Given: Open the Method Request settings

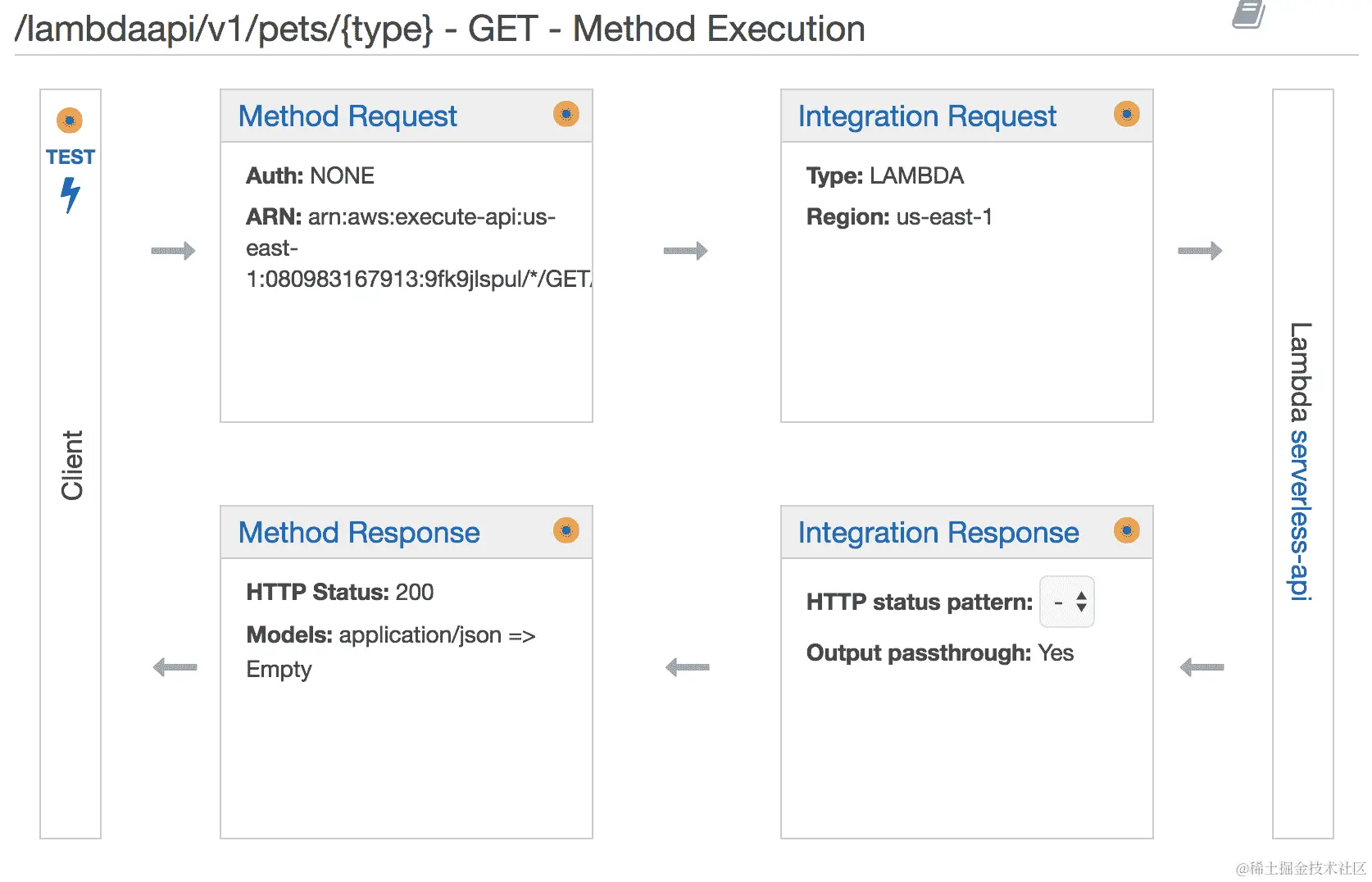Looking at the screenshot, I should click(348, 116).
